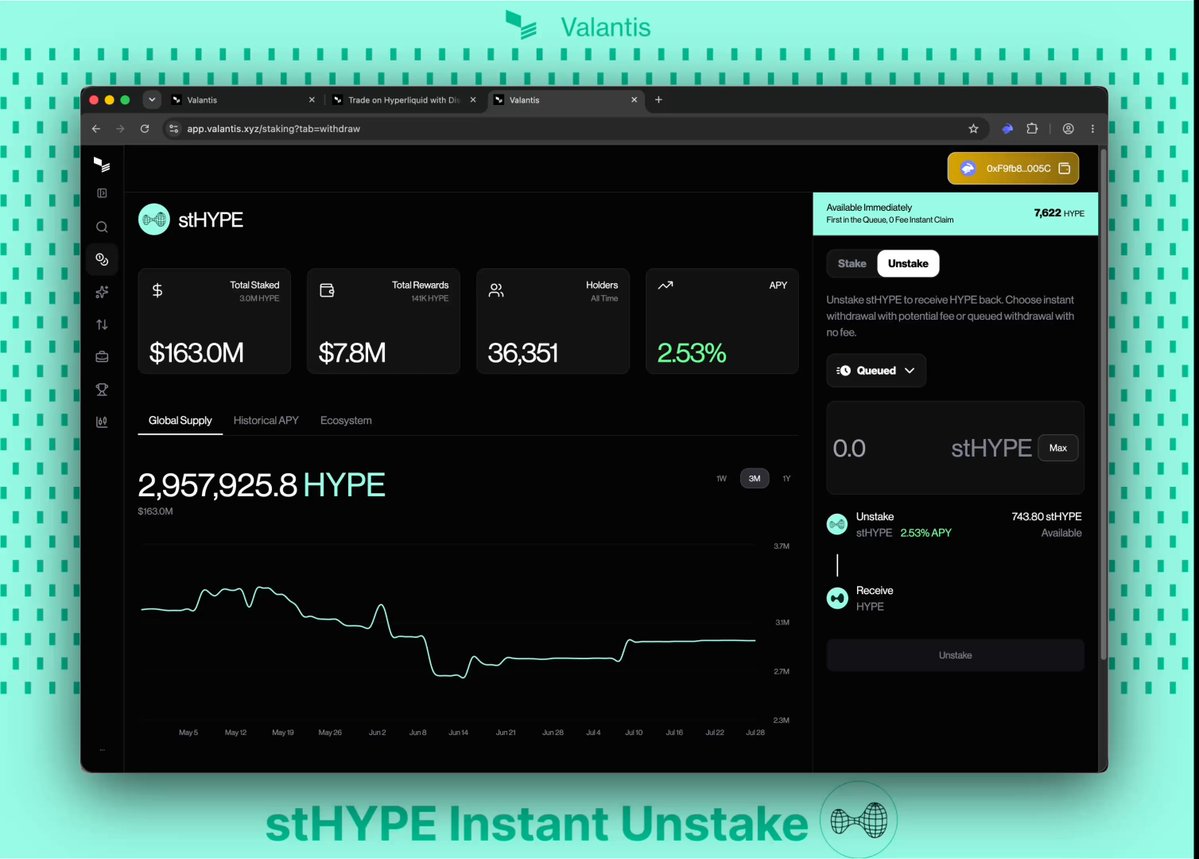Select the Unstake mode toggle

pyautogui.click(x=908, y=263)
